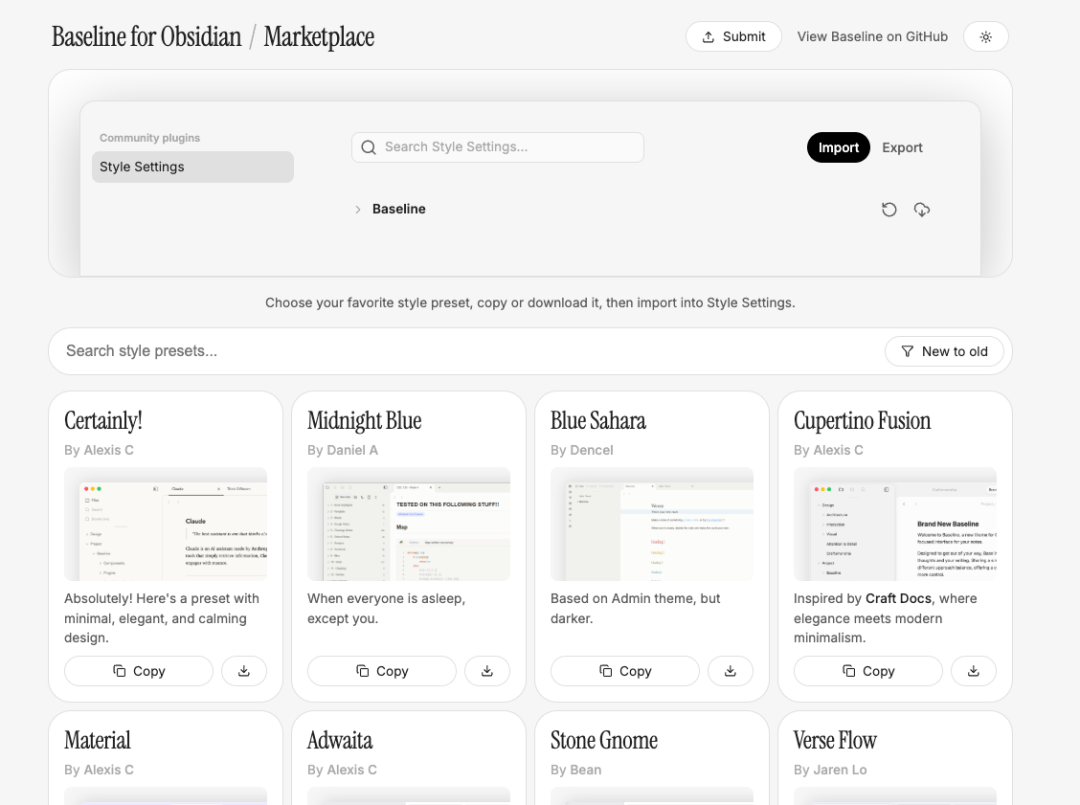
Task: Copy the Cupertino Fusion preset
Action: click(868, 671)
